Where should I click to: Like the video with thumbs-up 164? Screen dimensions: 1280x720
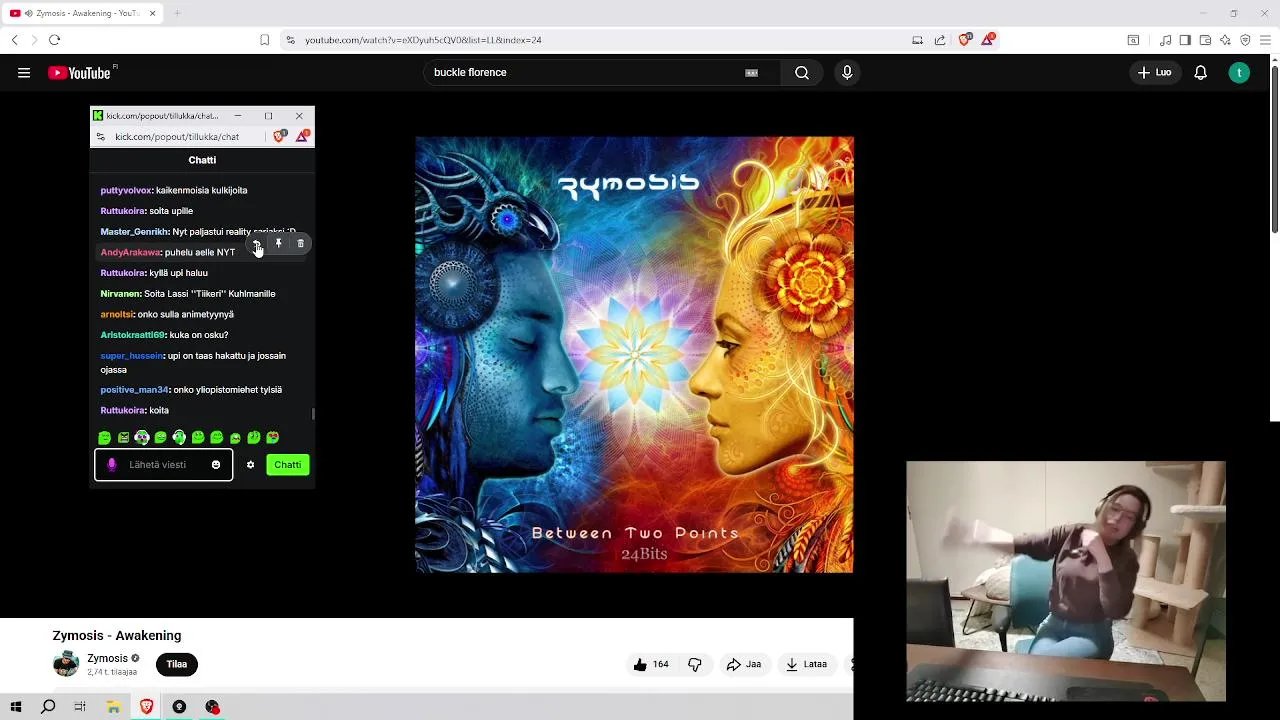click(651, 664)
